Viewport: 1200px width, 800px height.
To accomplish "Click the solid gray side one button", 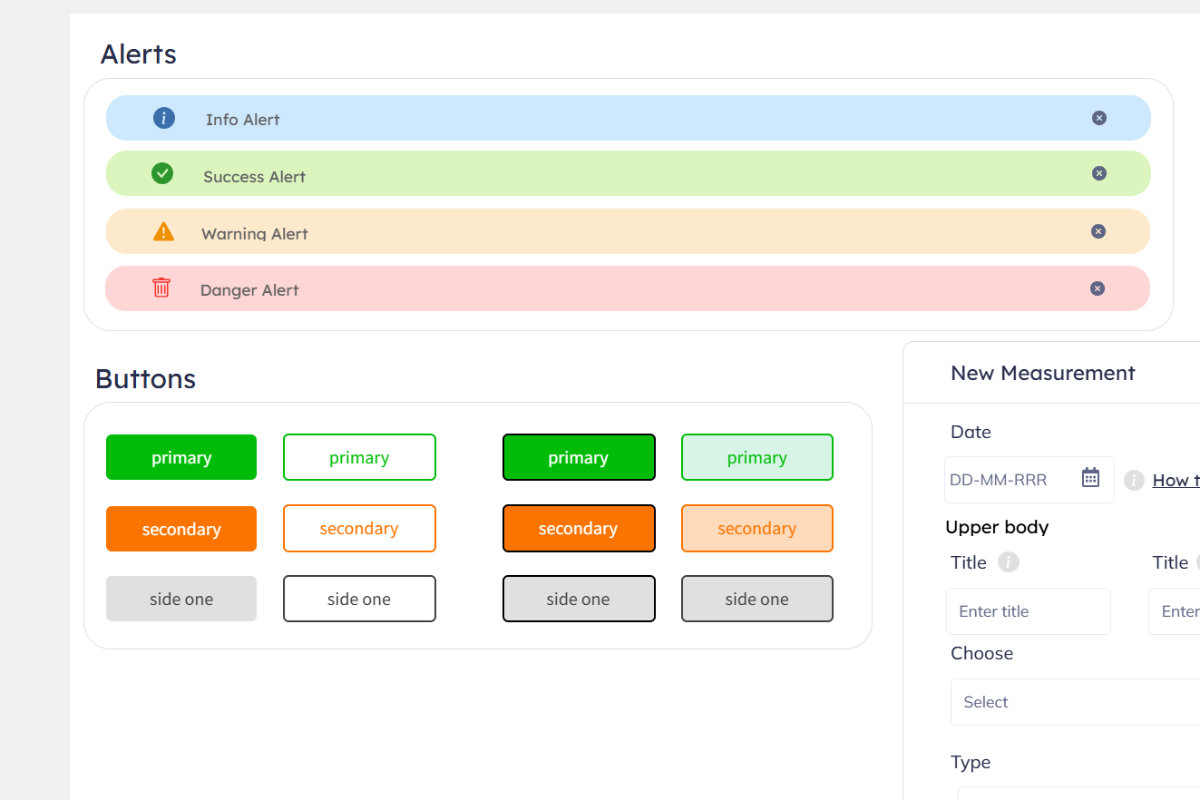I will coord(181,599).
